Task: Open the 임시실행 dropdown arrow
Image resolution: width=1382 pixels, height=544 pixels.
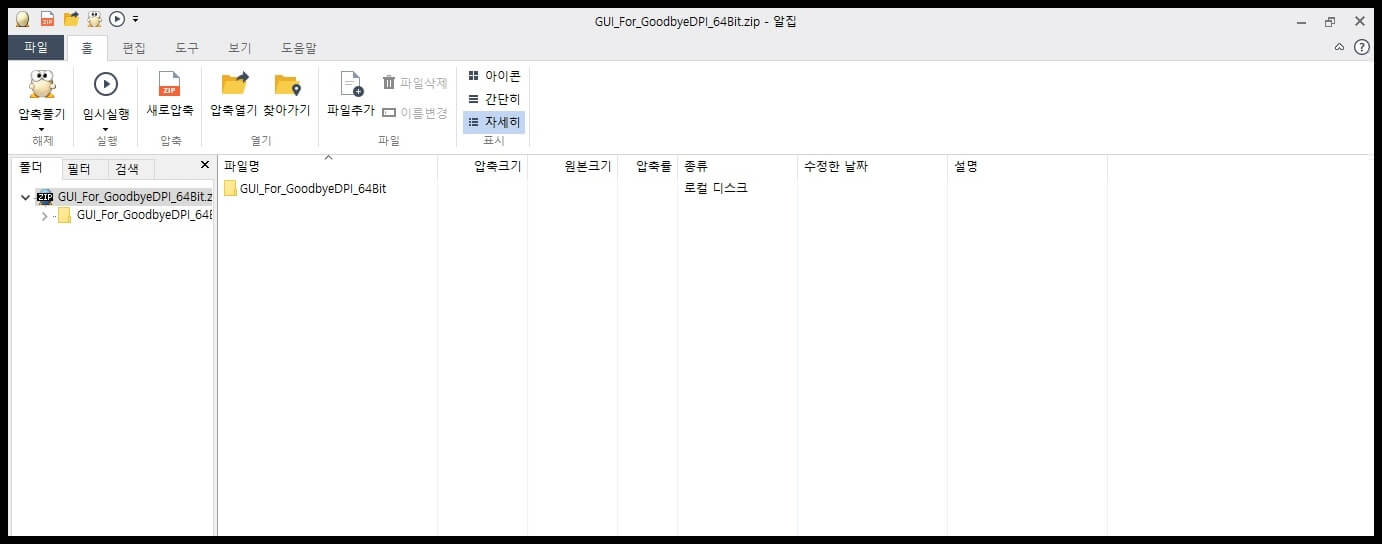Action: (105, 129)
